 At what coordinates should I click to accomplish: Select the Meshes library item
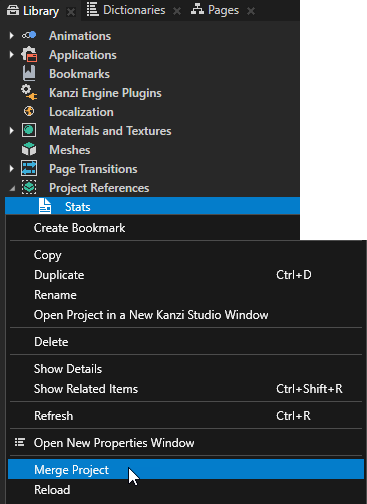coord(70,150)
